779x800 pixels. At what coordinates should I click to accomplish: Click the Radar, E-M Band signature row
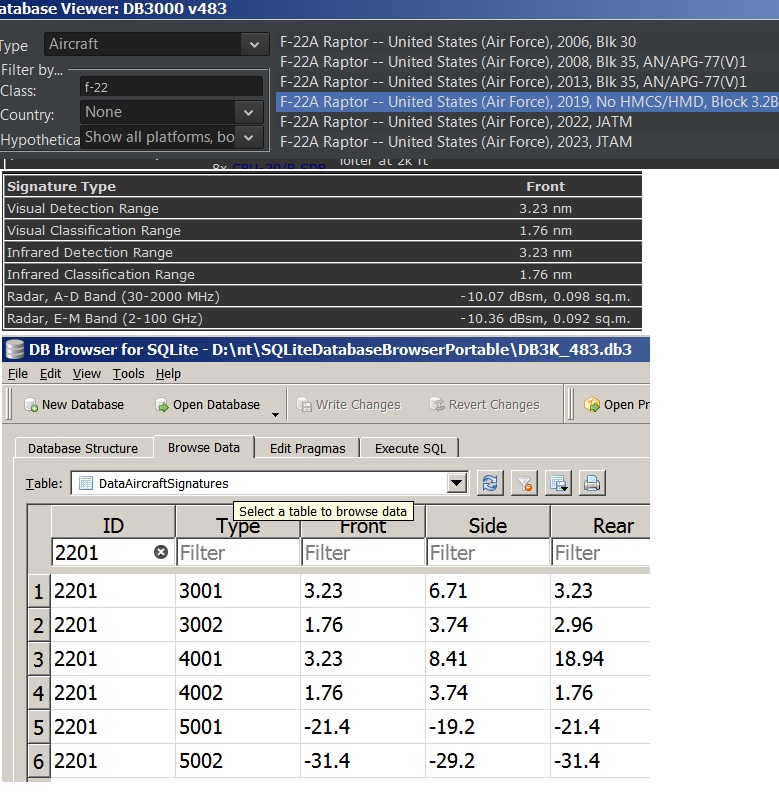click(323, 318)
